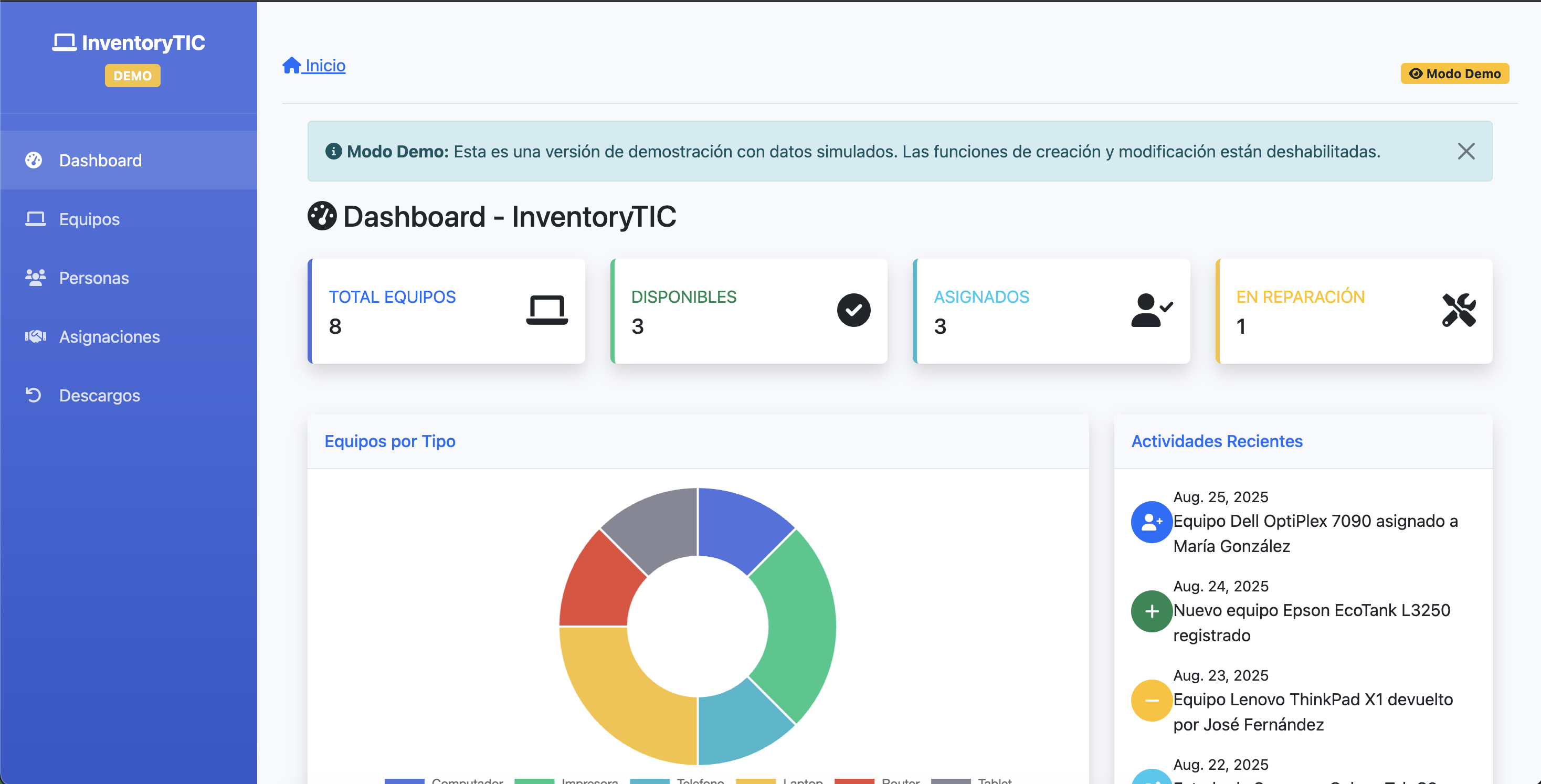Click the laptop icon on Total Equipos card

click(x=547, y=310)
